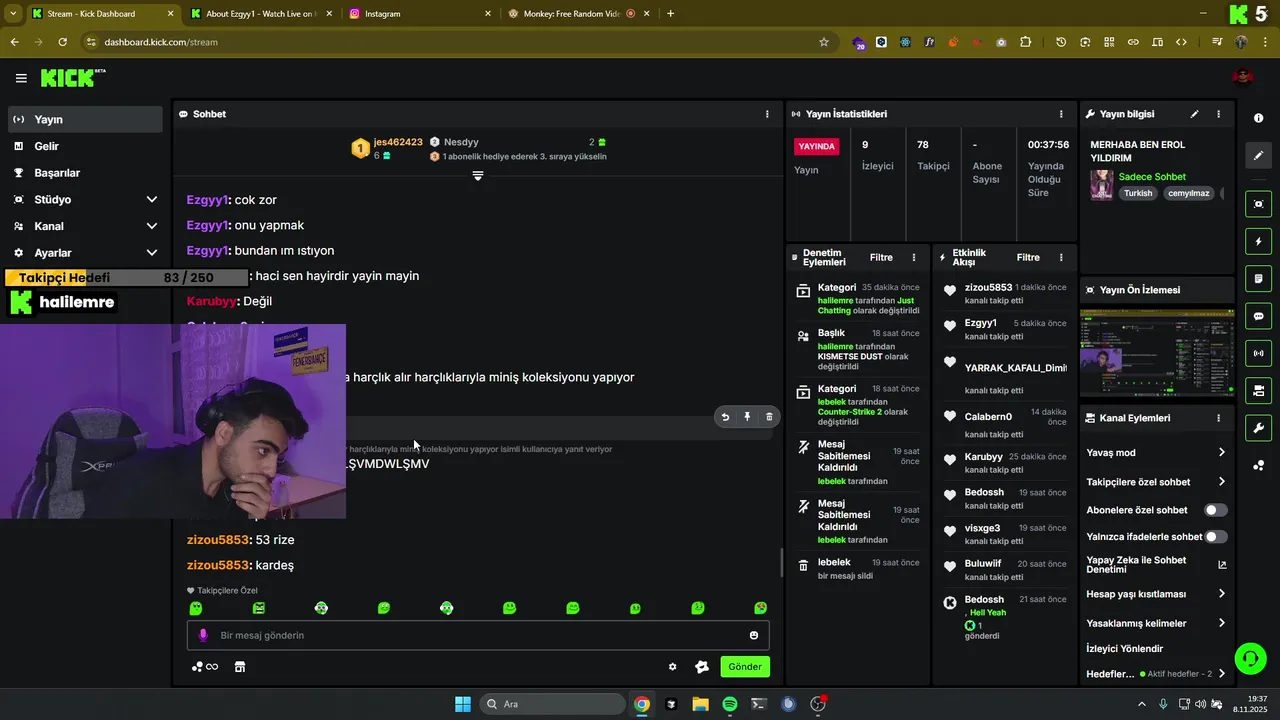
Task: Click the Kick logo in the header
Action: pyautogui.click(x=72, y=78)
